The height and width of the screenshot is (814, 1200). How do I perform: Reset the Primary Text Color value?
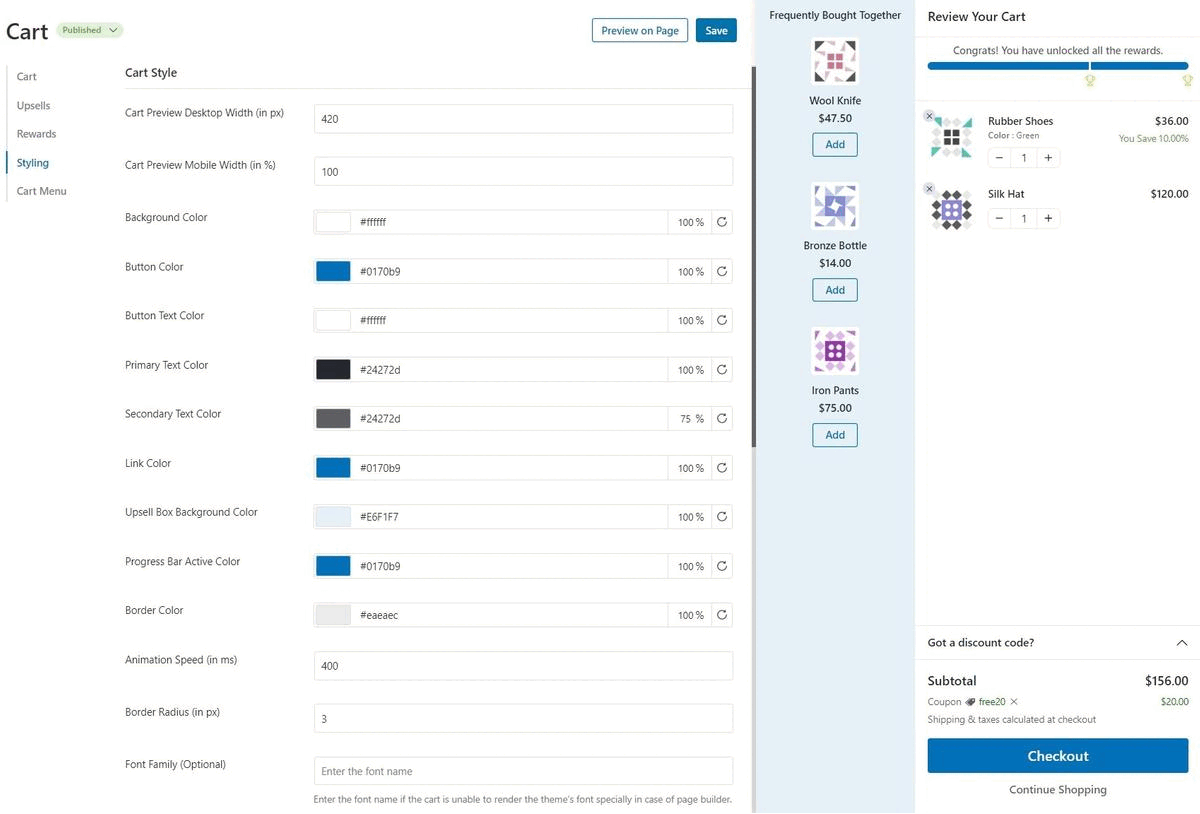722,369
